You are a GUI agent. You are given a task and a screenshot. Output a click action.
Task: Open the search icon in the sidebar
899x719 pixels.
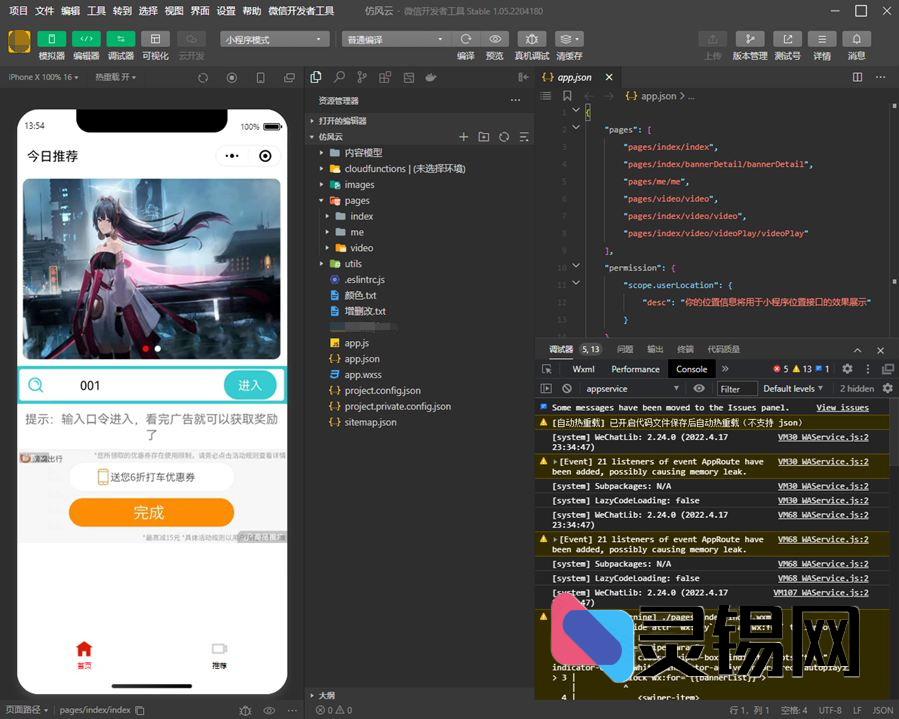(339, 77)
